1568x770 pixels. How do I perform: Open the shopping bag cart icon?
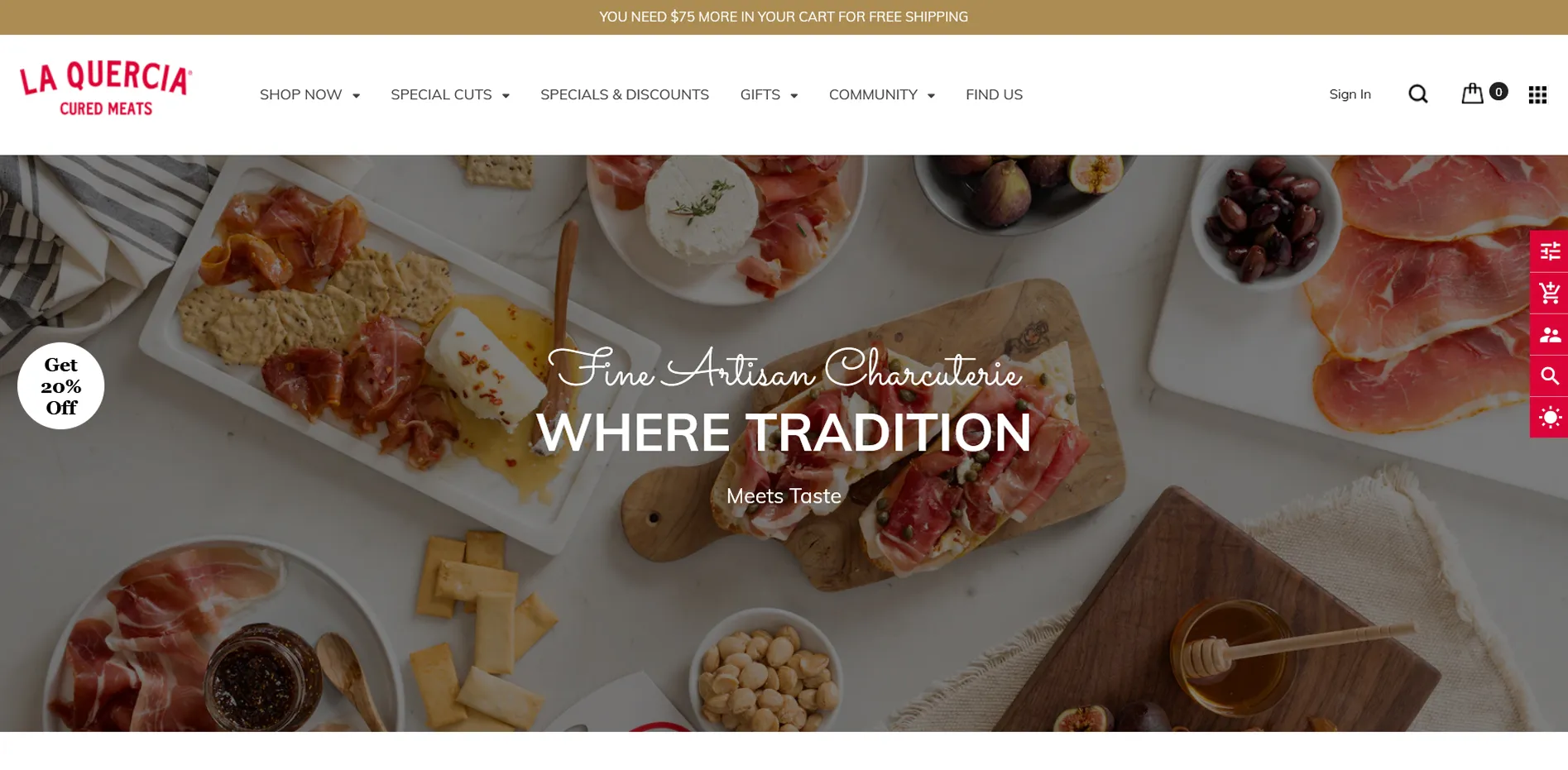click(1472, 93)
